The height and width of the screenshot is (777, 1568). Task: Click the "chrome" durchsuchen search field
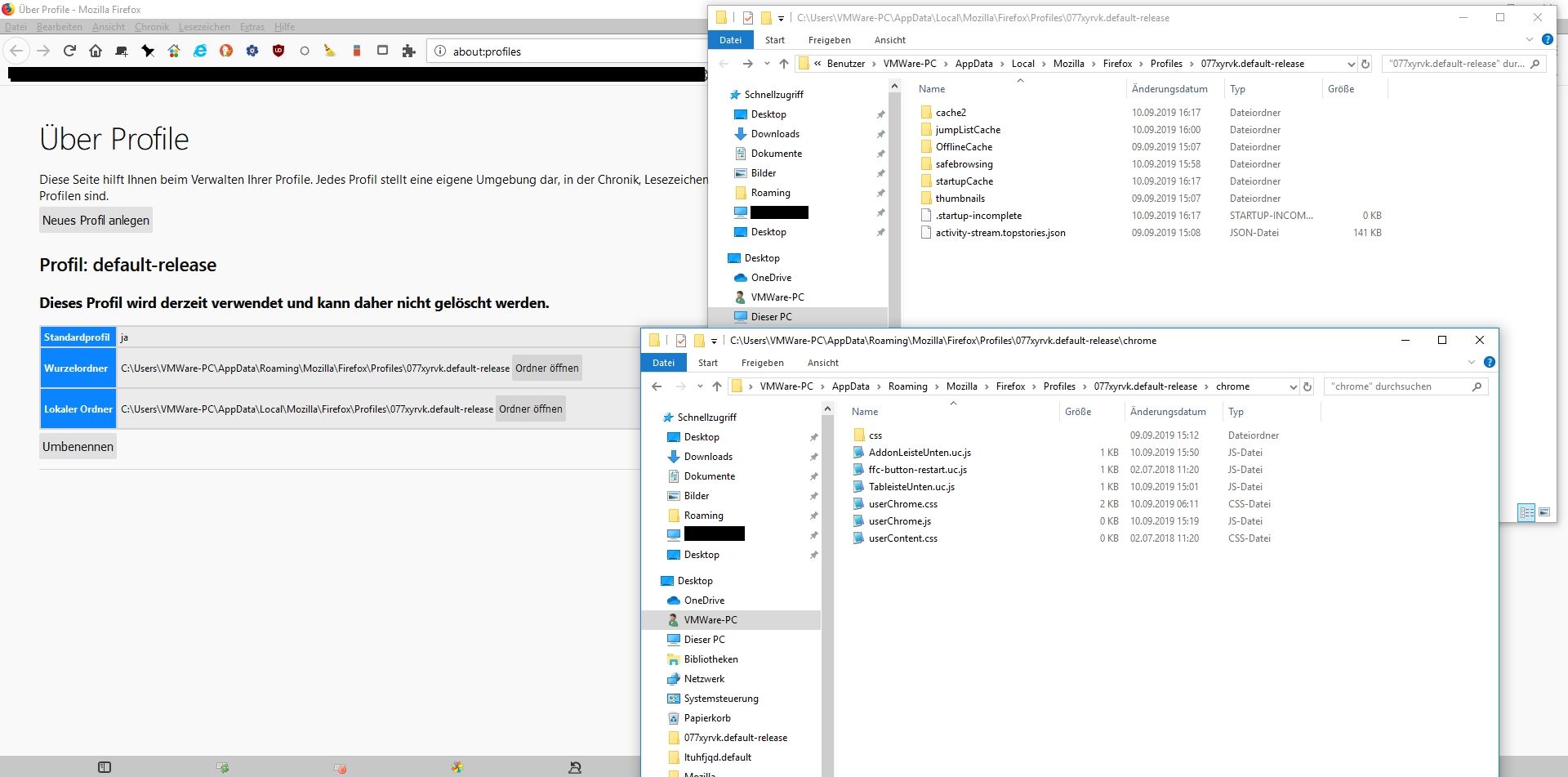coord(1396,386)
